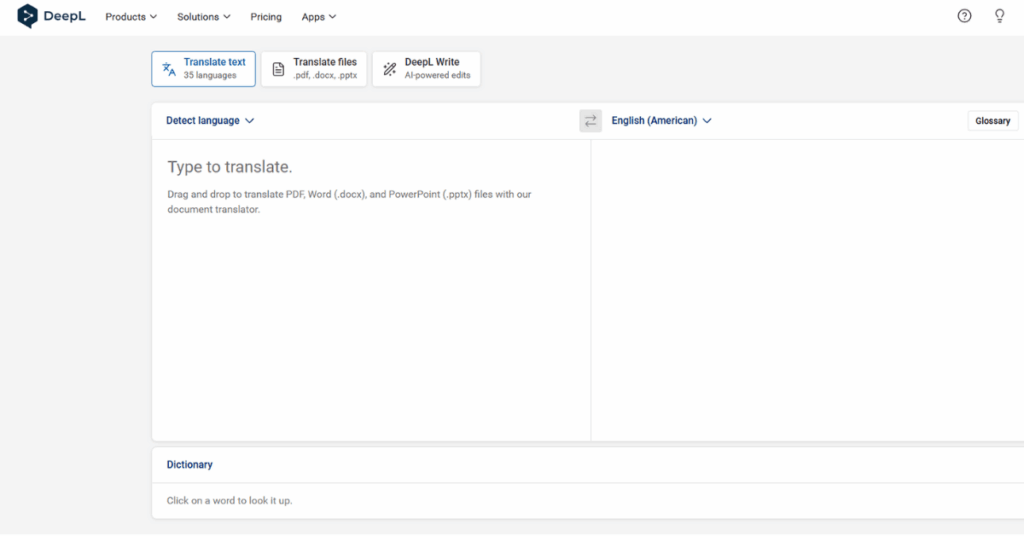Screen dimensions: 1024x536
Task: Go to the Pricing page
Action: [266, 17]
